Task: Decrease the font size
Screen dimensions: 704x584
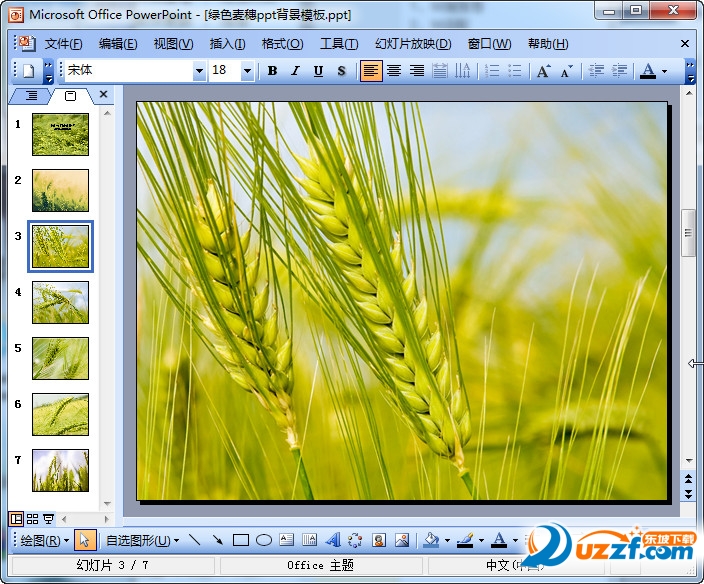Action: pos(567,71)
